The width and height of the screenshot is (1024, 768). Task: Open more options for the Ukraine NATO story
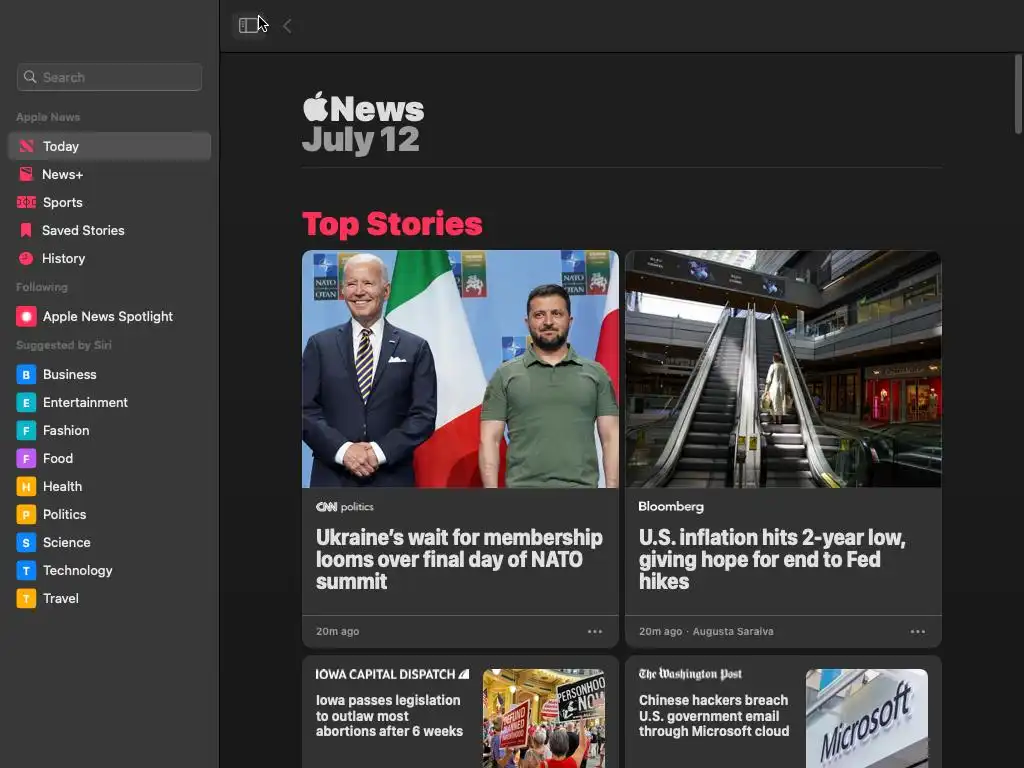[x=595, y=632]
